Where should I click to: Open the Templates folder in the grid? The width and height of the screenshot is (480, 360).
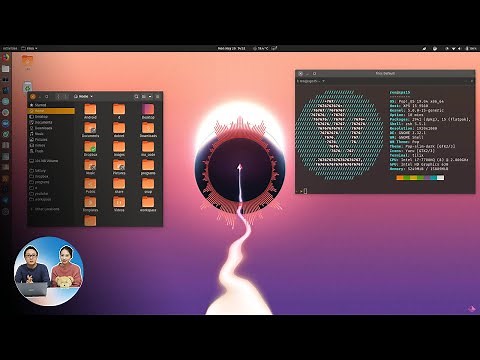[90, 204]
